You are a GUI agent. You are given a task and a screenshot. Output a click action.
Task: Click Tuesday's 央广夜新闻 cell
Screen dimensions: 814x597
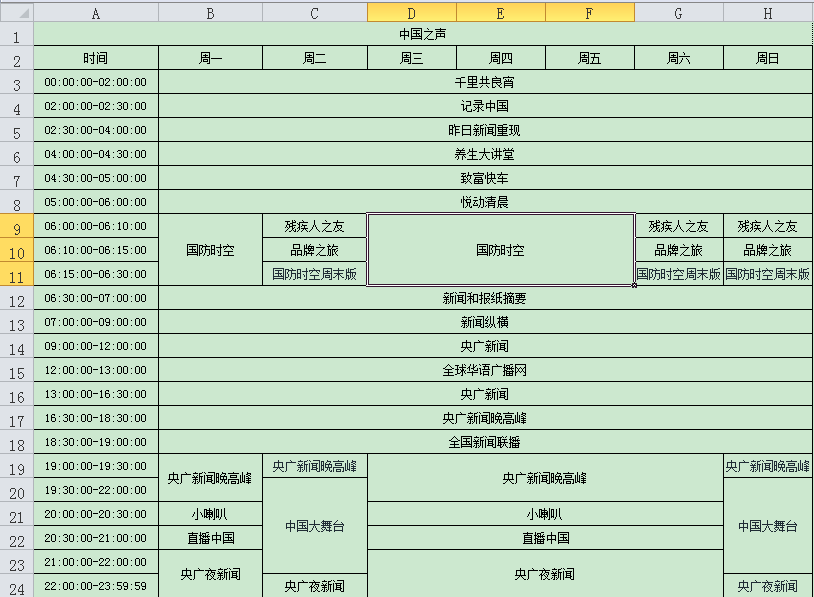315,586
